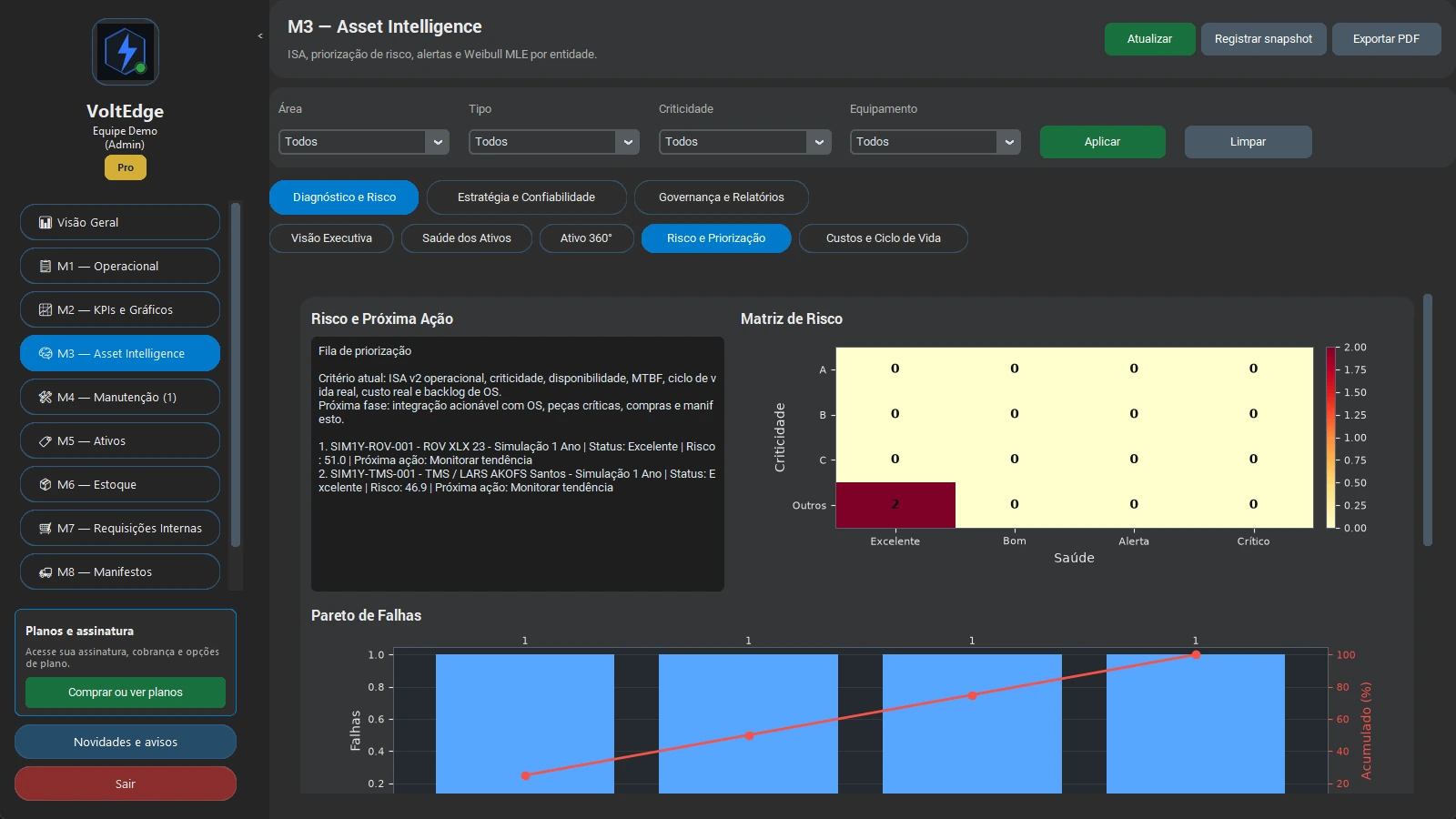Viewport: 1456px width, 819px height.
Task: Click the dark red Outros/Excelente matrix cell
Action: click(895, 505)
